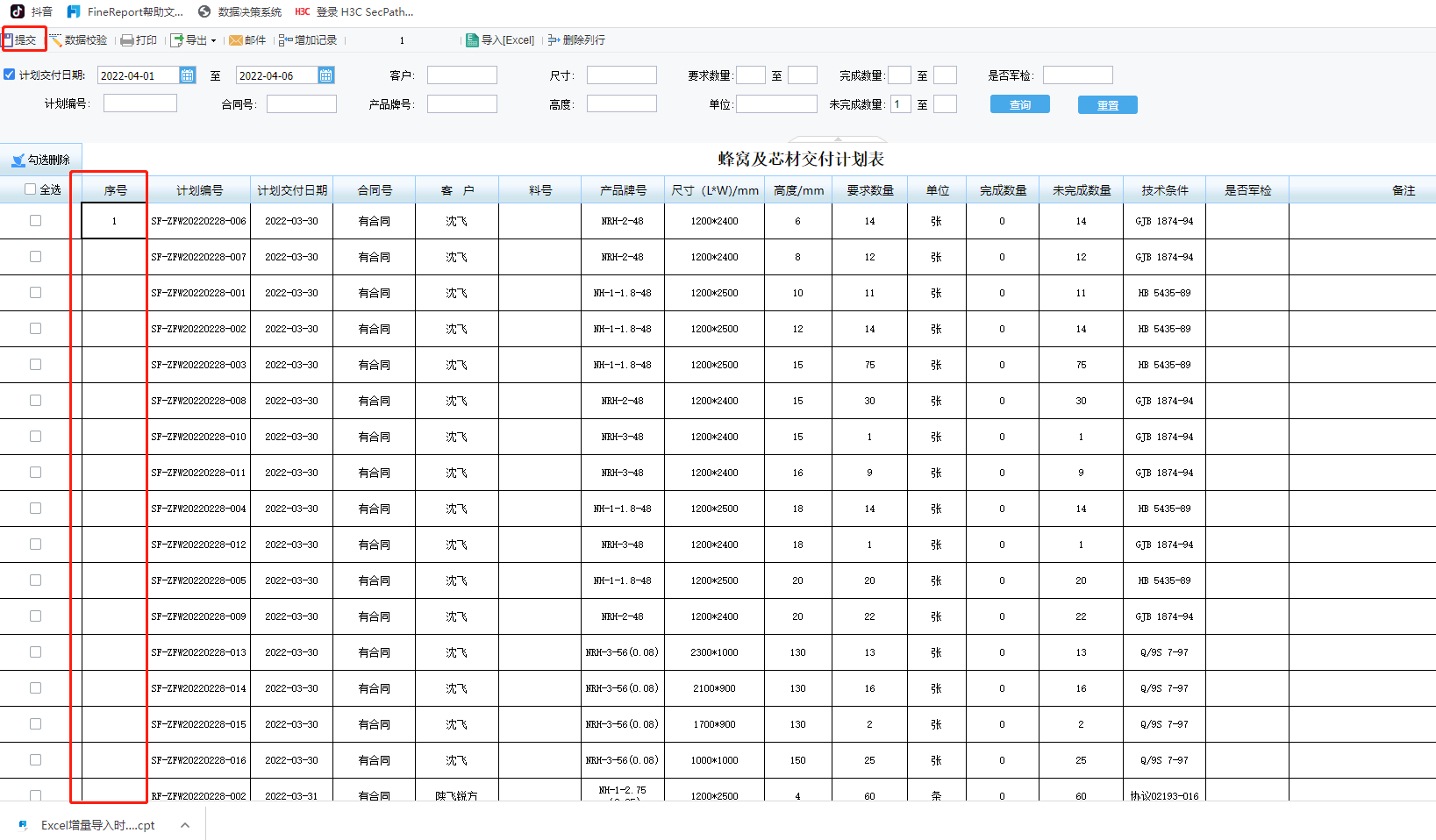Click plan number SF-ZFW20220228-011
This screenshot has width=1436, height=840.
click(x=199, y=473)
